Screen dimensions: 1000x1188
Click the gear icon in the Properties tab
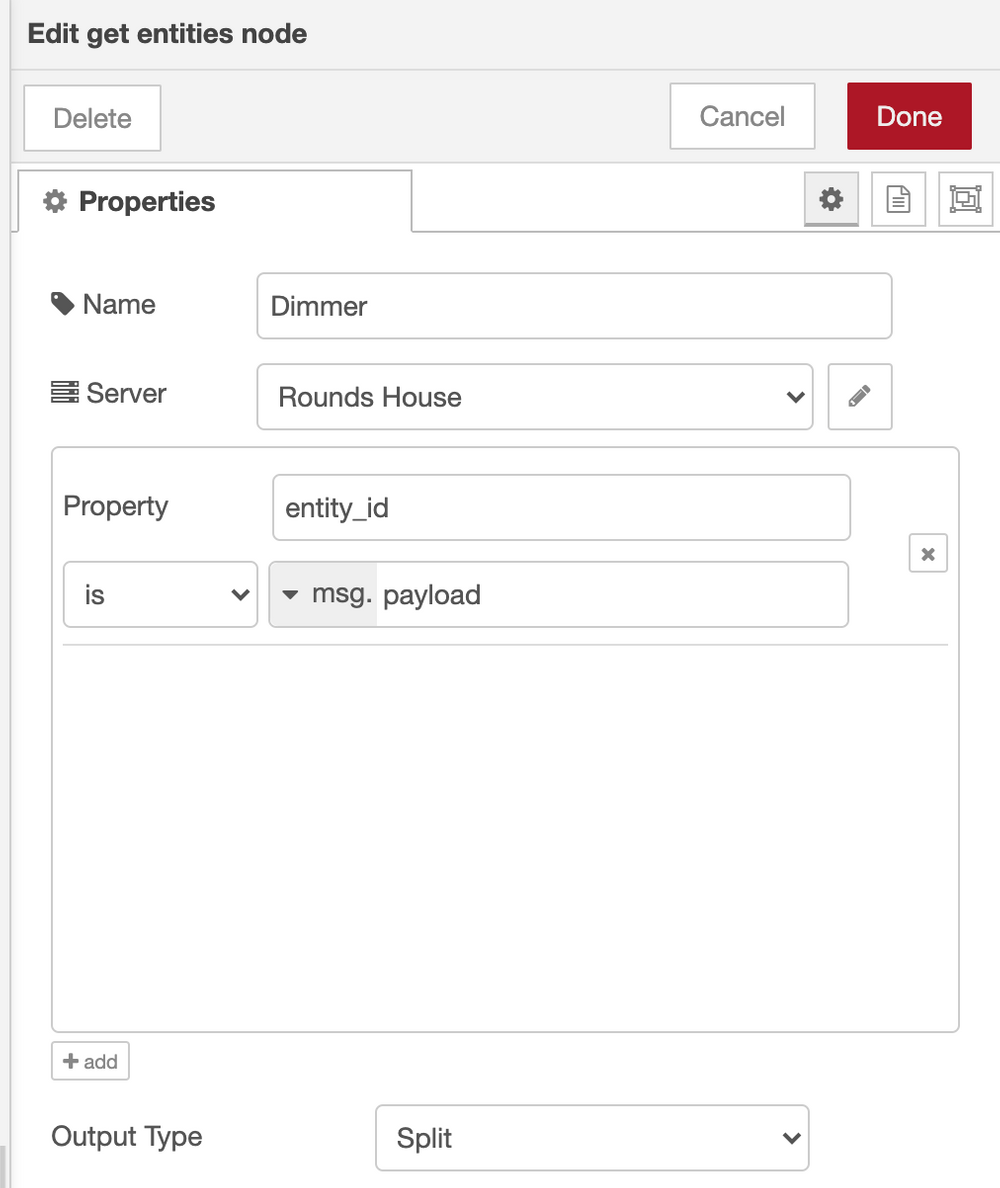(54, 202)
